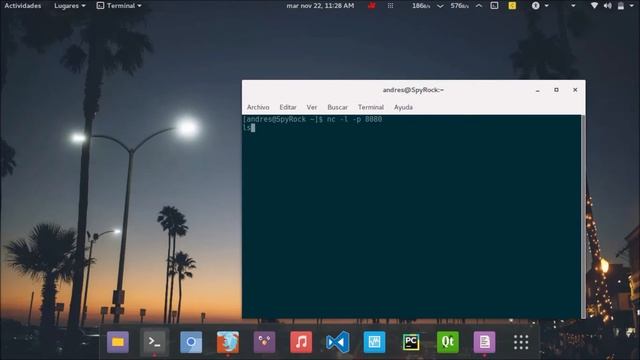Open the system monitor from the dock
640x360 pixels.
coord(374,342)
